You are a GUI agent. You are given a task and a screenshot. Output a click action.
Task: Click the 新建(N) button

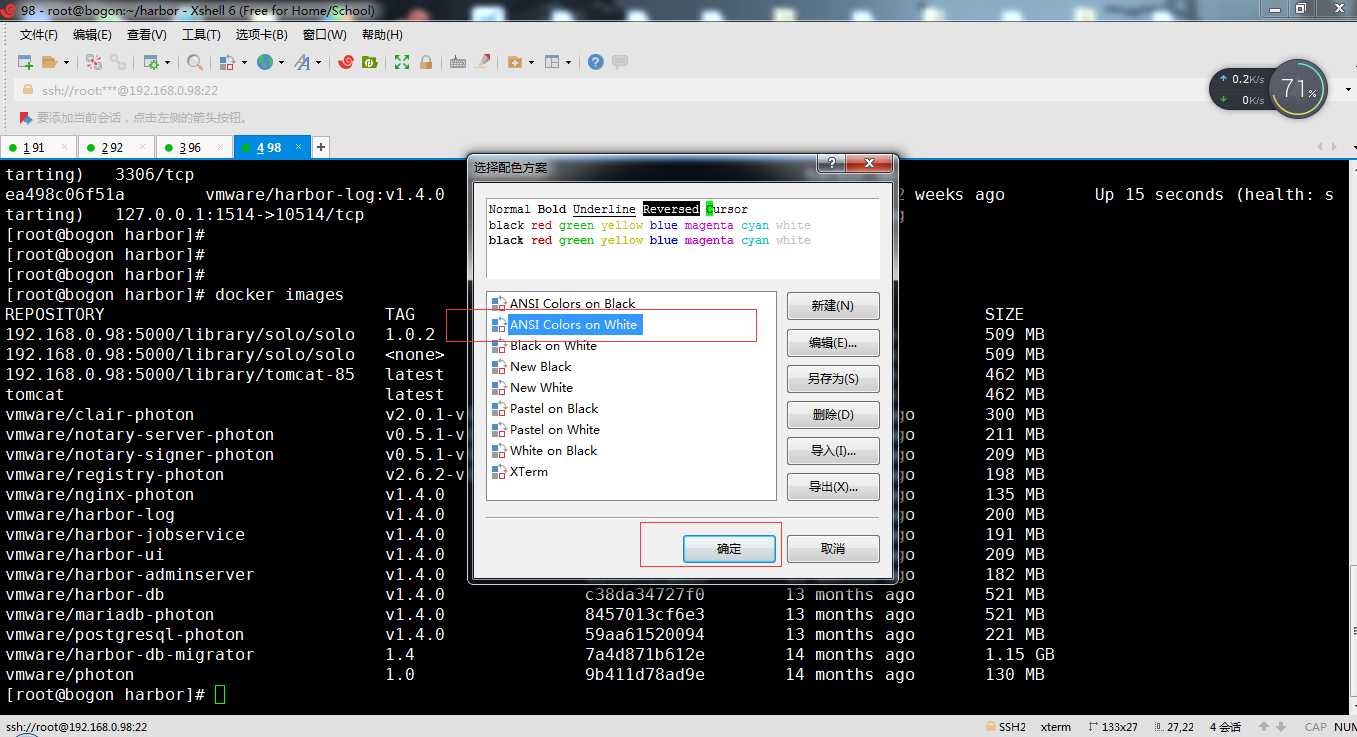833,306
